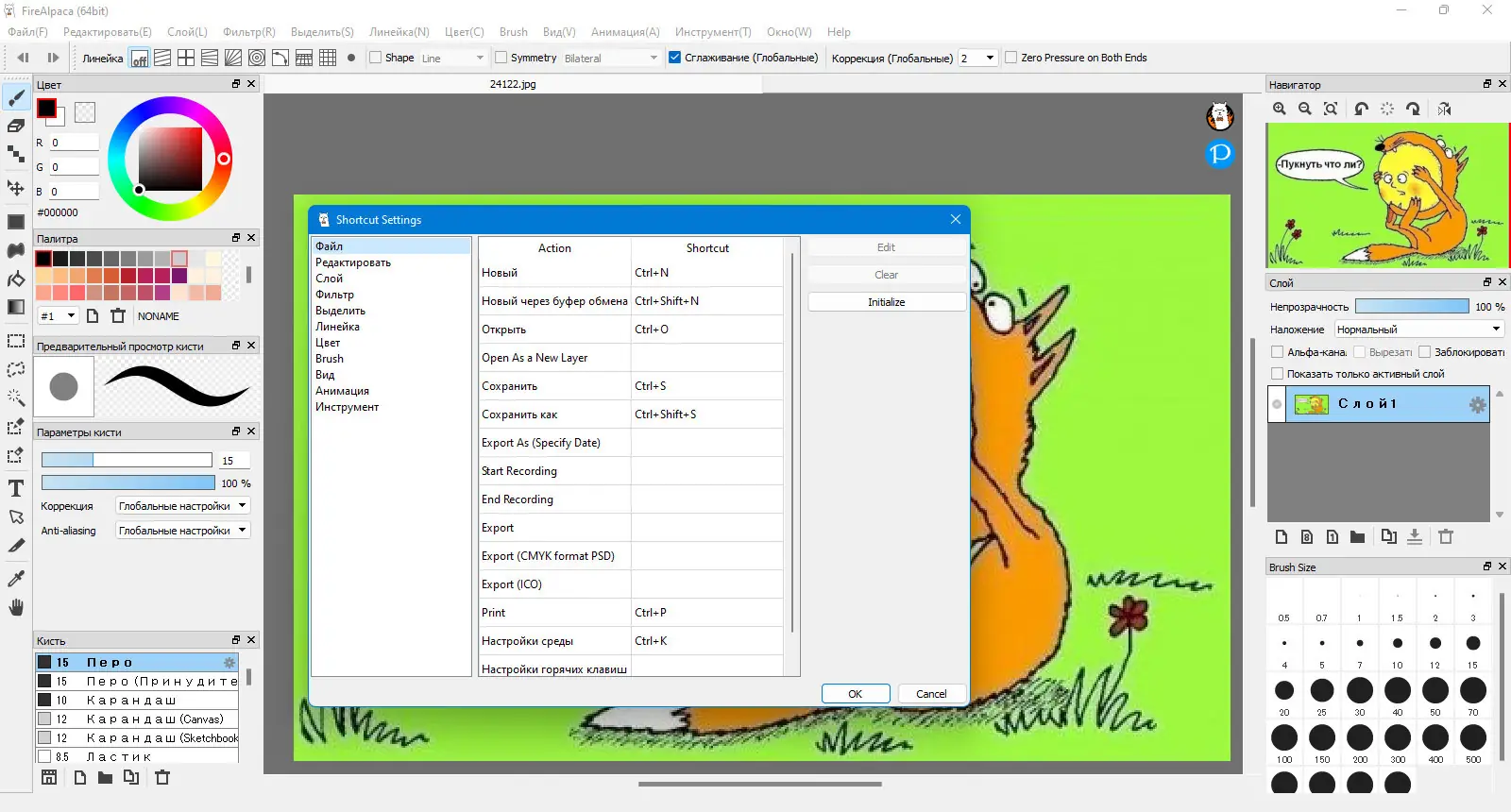Select Карандаш (Canvas) brush
1511x812 pixels.
[137, 719]
